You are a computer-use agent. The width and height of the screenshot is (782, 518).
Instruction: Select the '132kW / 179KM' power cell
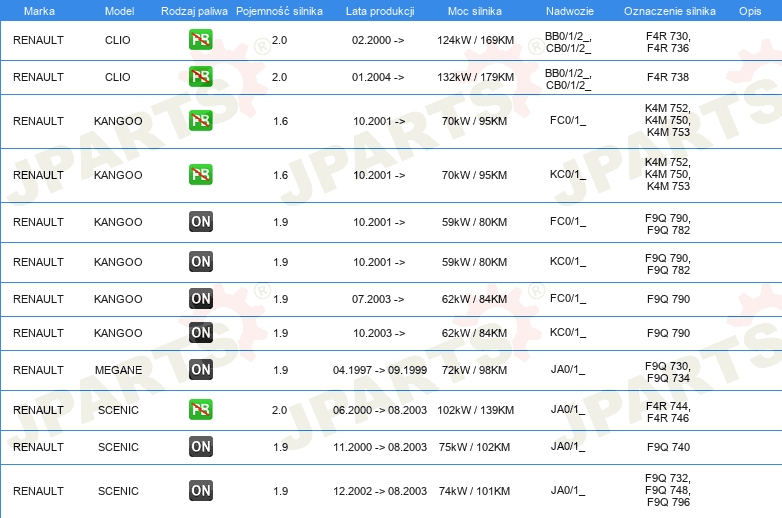[x=475, y=77]
